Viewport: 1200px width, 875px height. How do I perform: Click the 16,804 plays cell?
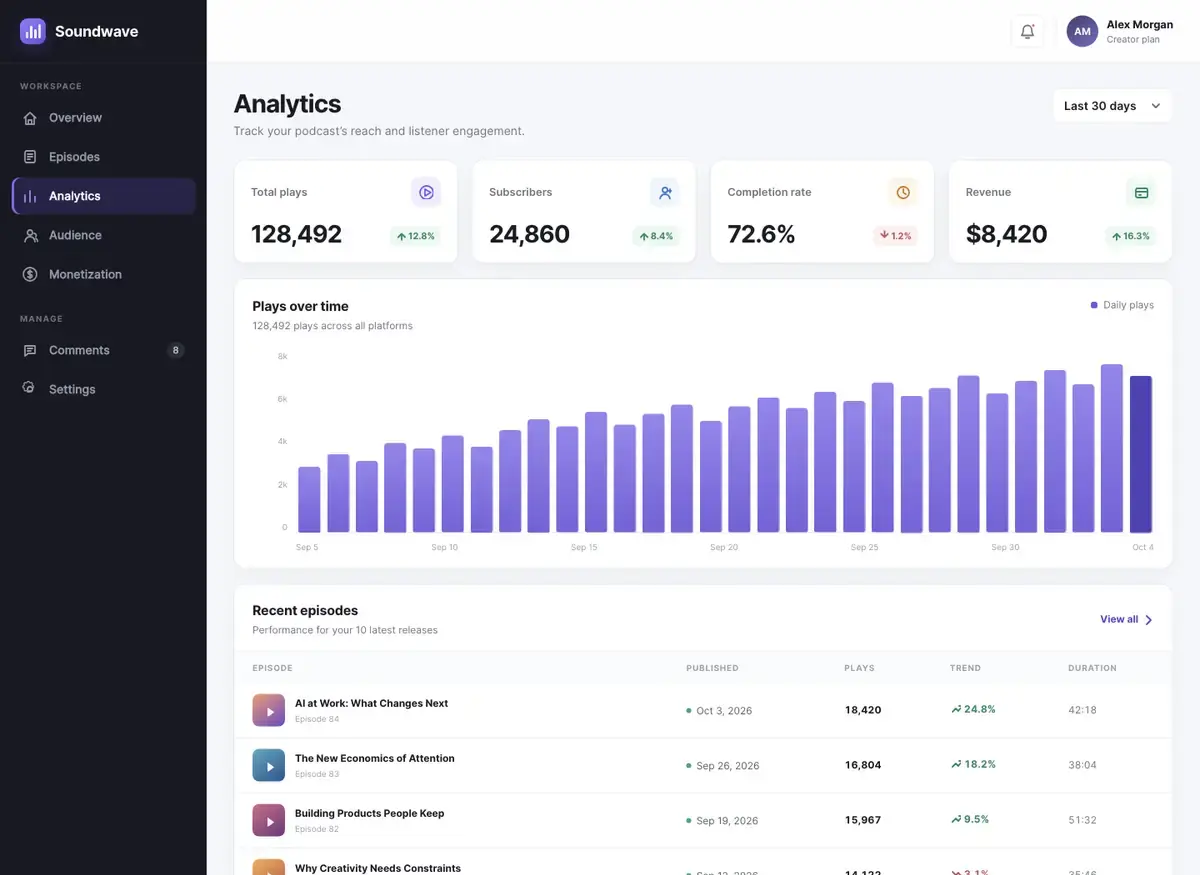863,765
